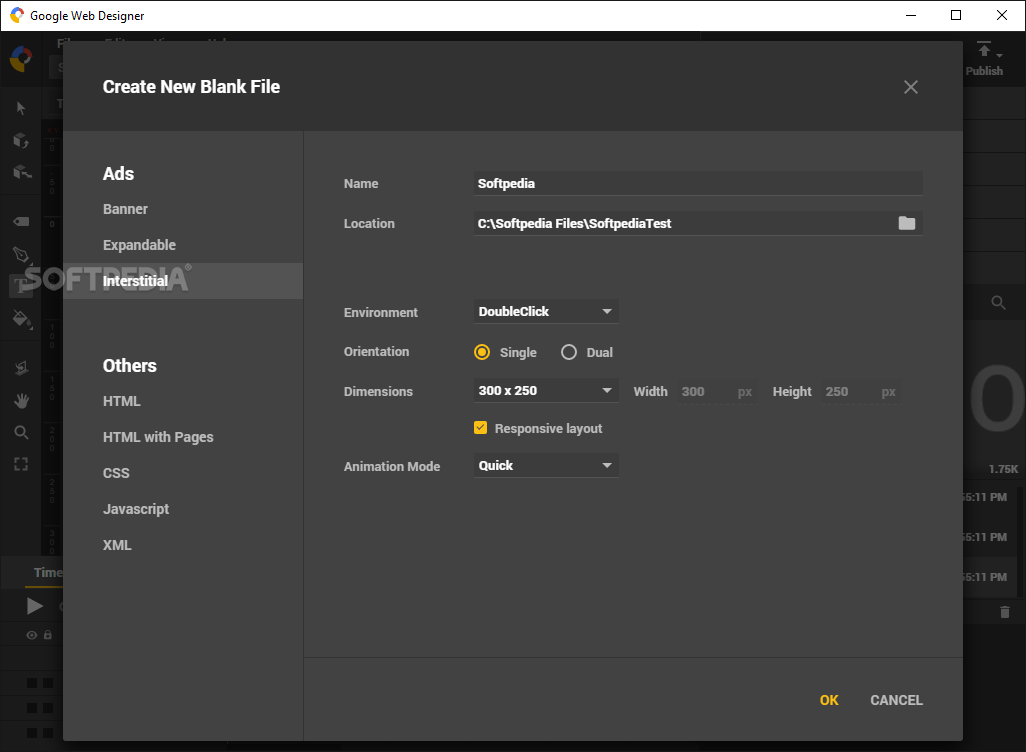Choose HTML with Pages file type
This screenshot has height=752, width=1026.
(158, 437)
